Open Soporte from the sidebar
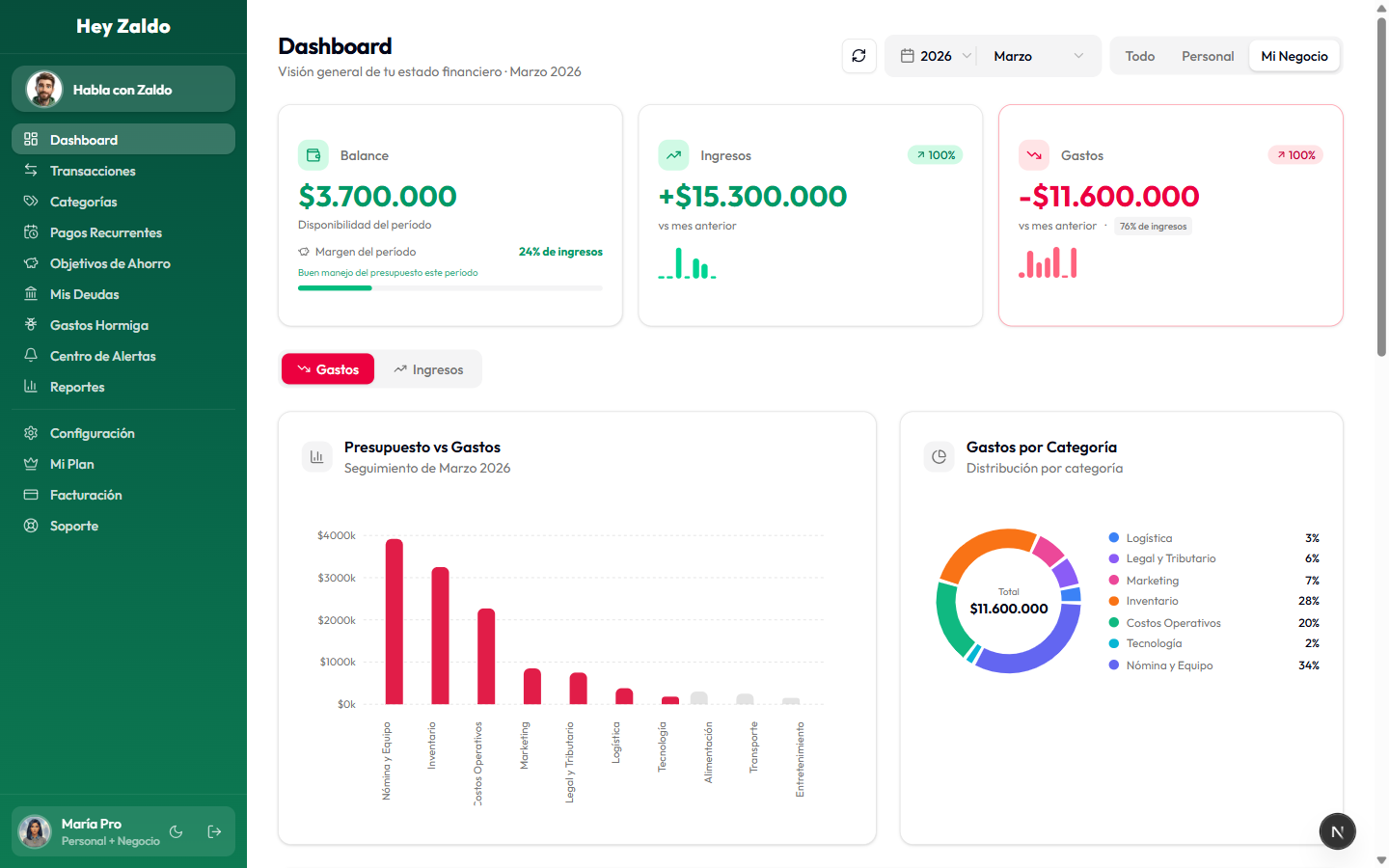The width and height of the screenshot is (1389, 868). point(32,526)
